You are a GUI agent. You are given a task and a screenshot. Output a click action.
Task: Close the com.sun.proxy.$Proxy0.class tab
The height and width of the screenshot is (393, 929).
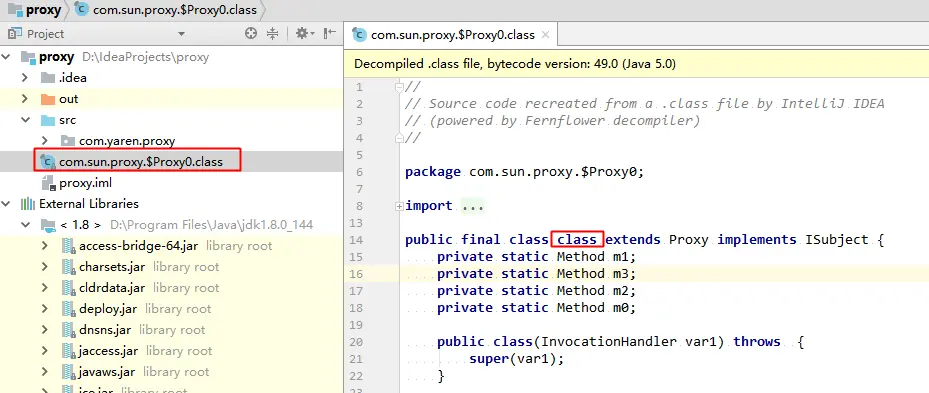[x=545, y=35]
